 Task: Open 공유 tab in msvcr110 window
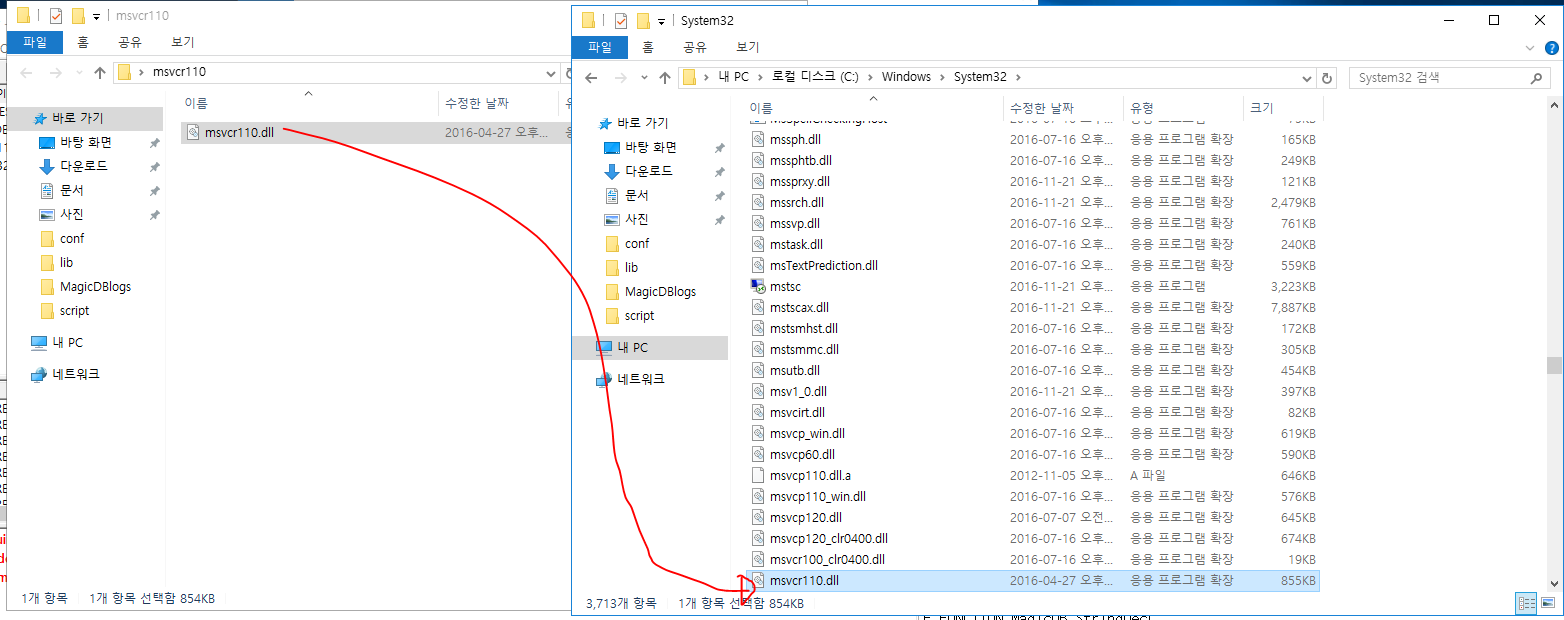coord(130,42)
